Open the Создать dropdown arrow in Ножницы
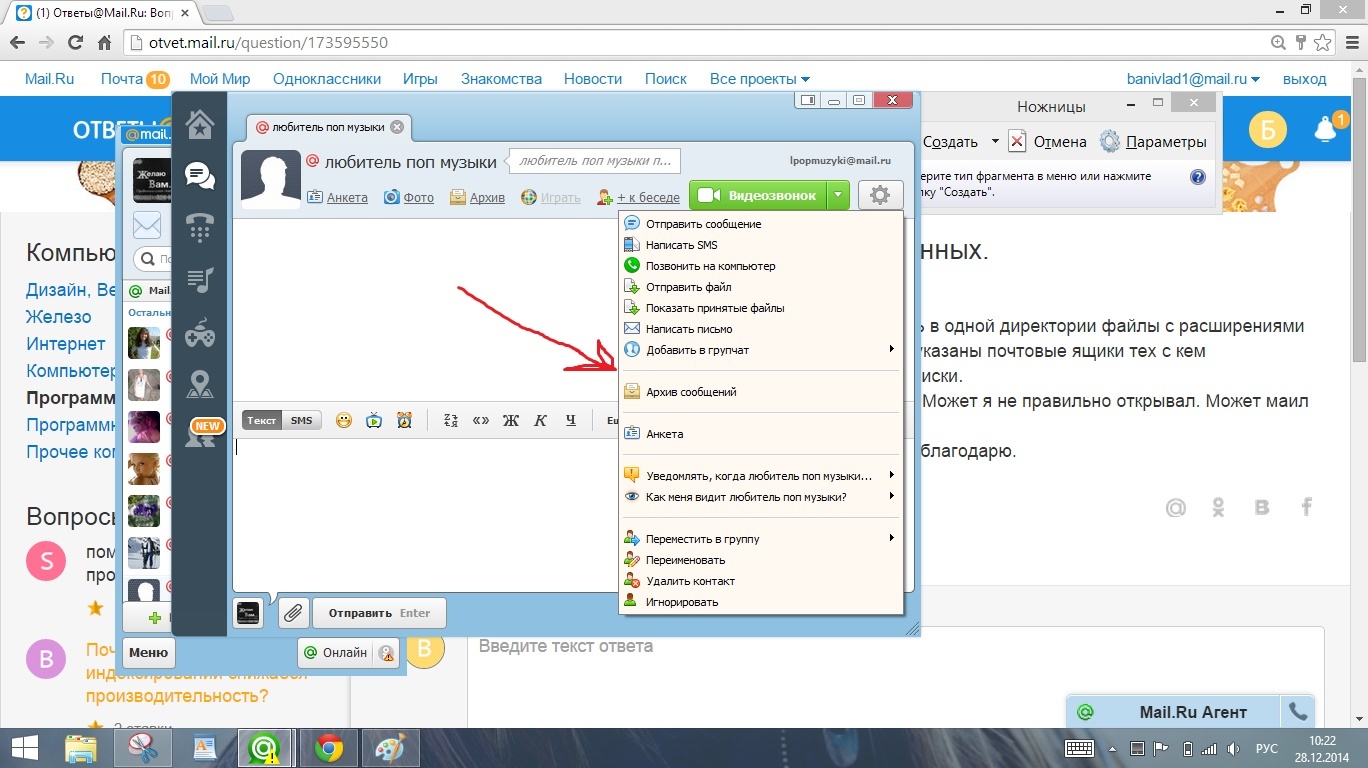1368x768 pixels. pyautogui.click(x=995, y=142)
